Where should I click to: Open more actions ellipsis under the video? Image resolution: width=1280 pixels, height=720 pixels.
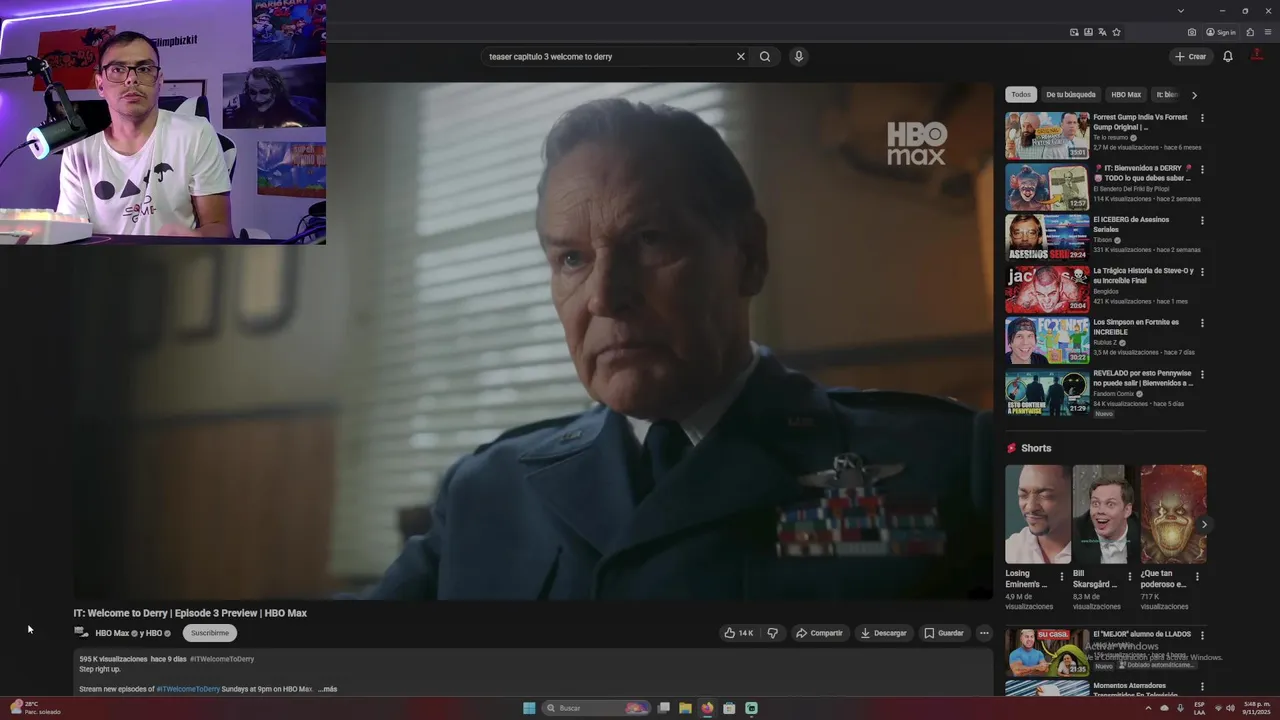pyautogui.click(x=984, y=633)
